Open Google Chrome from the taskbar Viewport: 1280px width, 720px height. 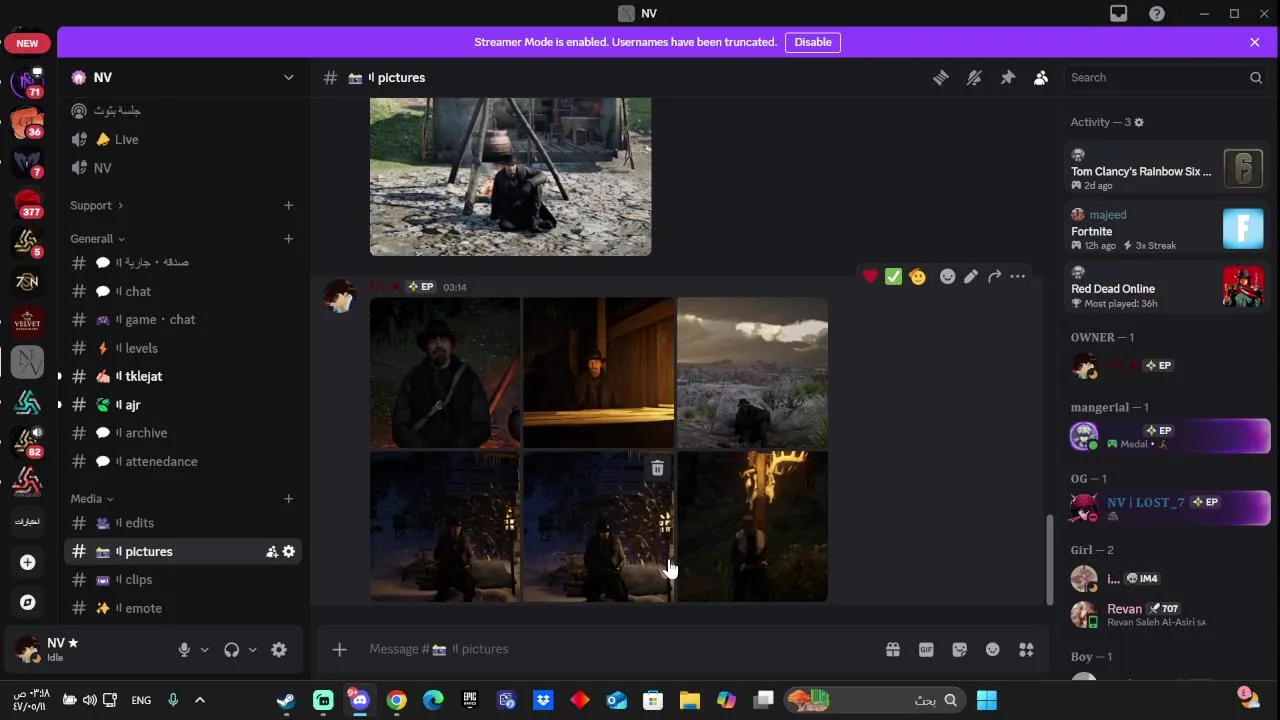pos(397,700)
